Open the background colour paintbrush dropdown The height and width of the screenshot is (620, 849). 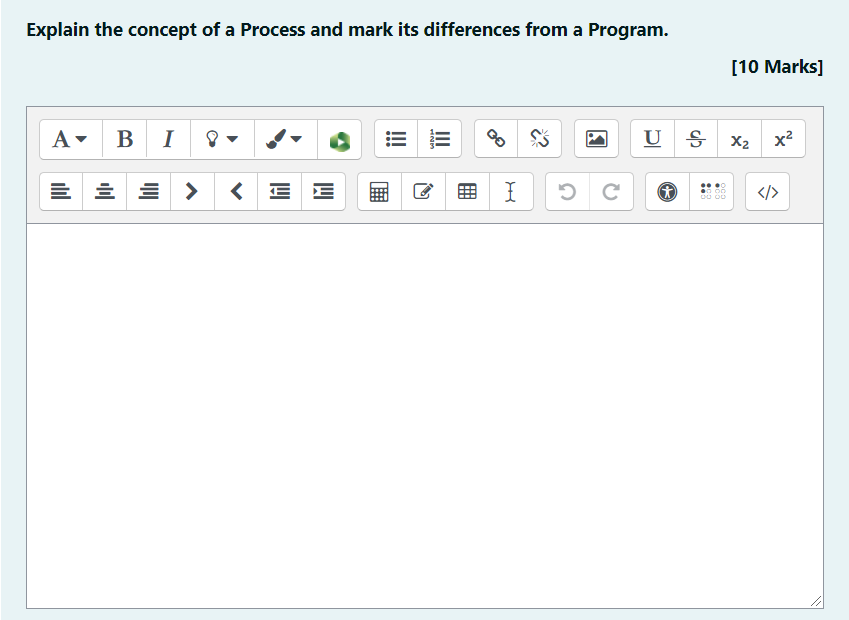285,139
